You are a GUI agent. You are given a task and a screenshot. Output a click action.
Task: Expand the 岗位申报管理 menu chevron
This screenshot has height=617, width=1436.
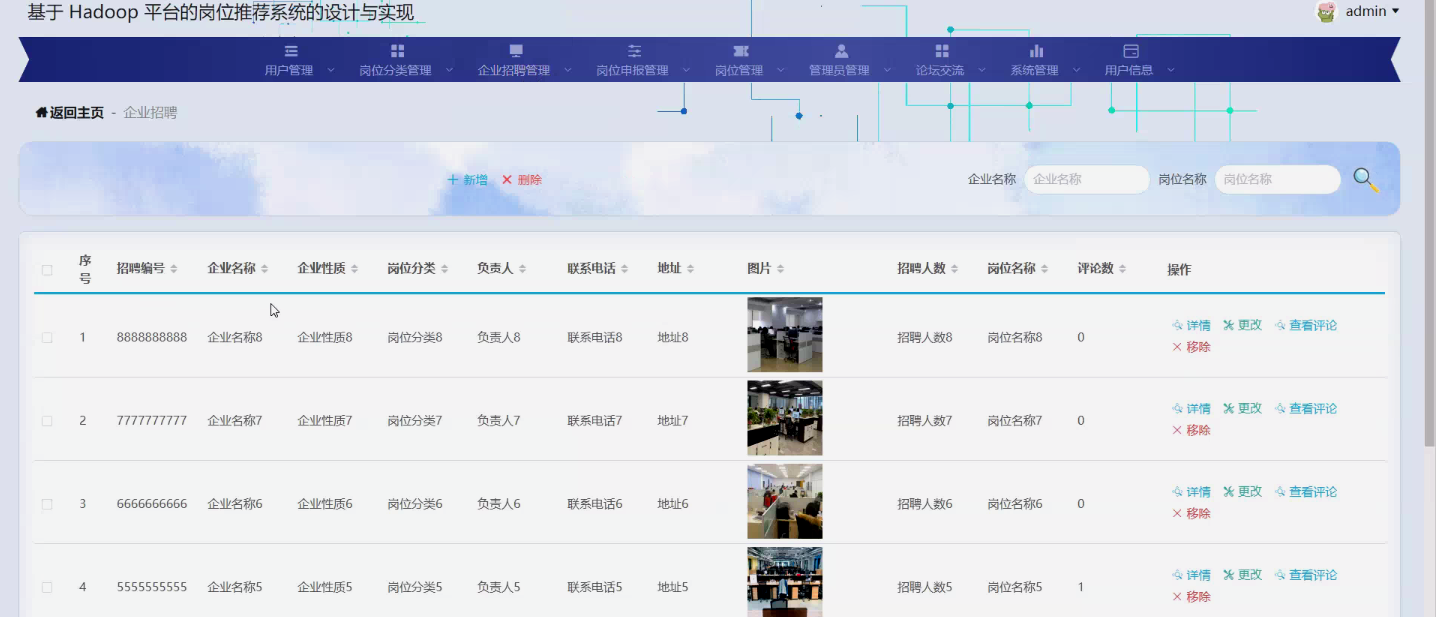684,70
